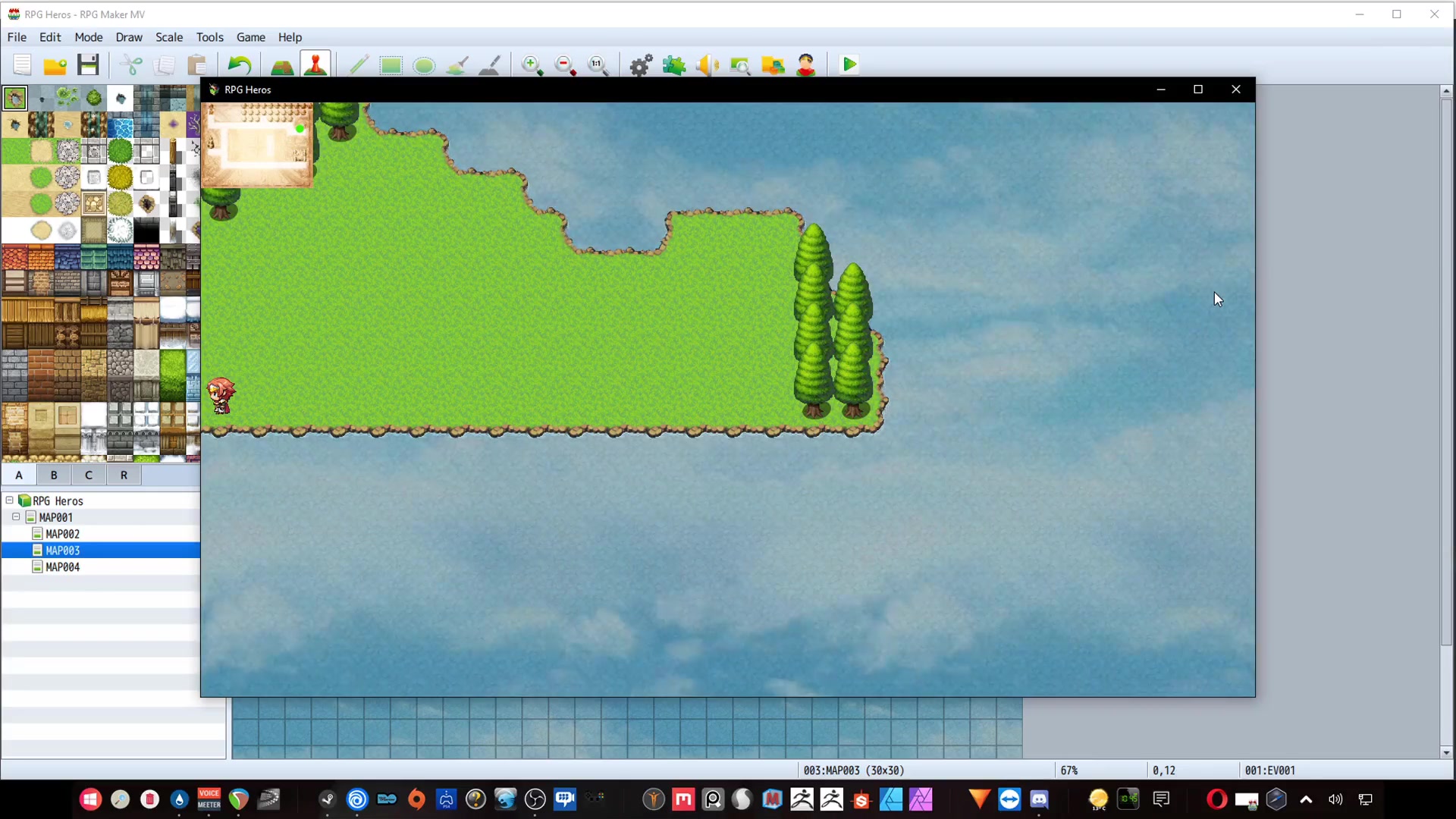Click the Zoom Out magnifier icon

point(566,65)
